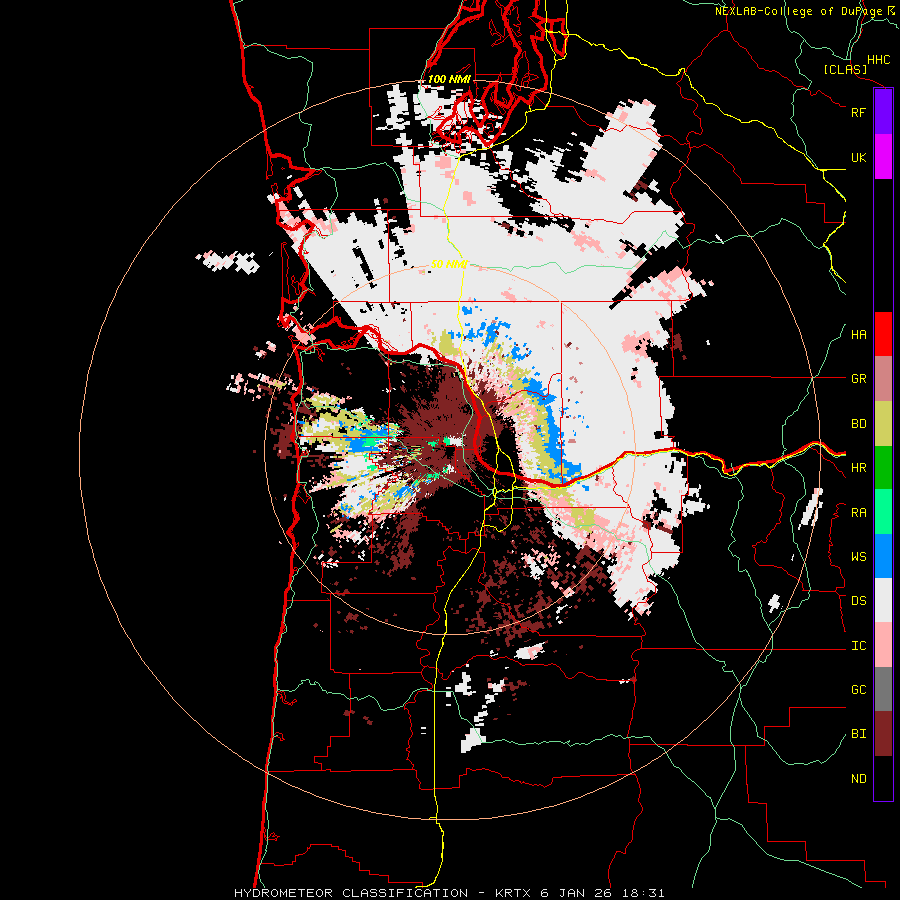This screenshot has height=900, width=900.
Task: Click the ND black legend swatch
Action: 883,778
